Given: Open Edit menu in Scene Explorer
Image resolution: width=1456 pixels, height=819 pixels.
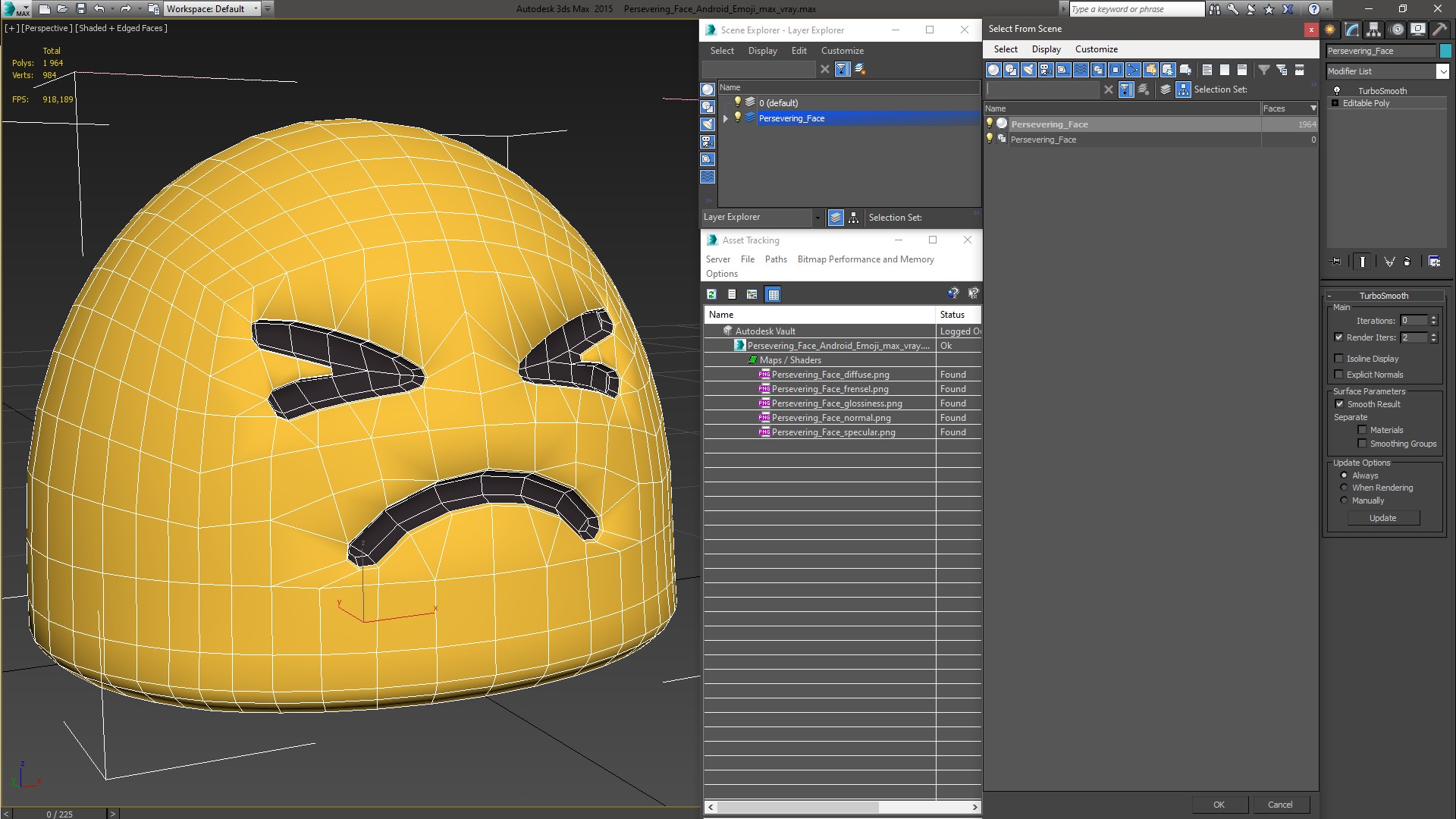Looking at the screenshot, I should (x=799, y=51).
